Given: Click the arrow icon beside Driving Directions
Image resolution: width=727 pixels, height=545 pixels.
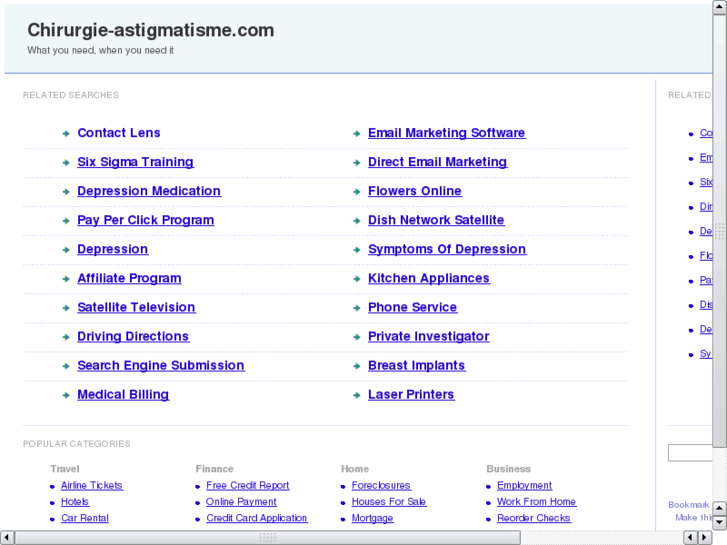Looking at the screenshot, I should click(x=66, y=337).
